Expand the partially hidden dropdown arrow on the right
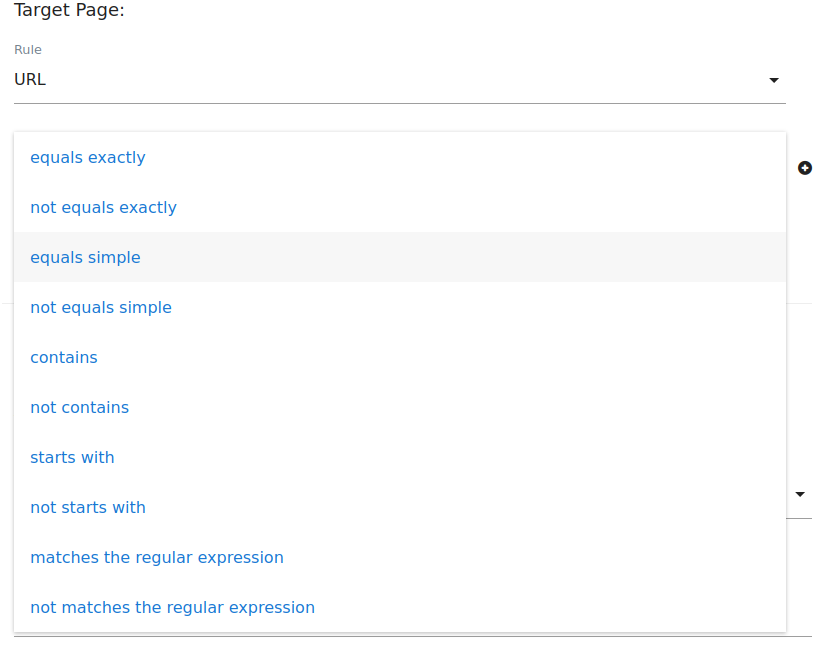Screen dimensions: 832x645 (800, 494)
